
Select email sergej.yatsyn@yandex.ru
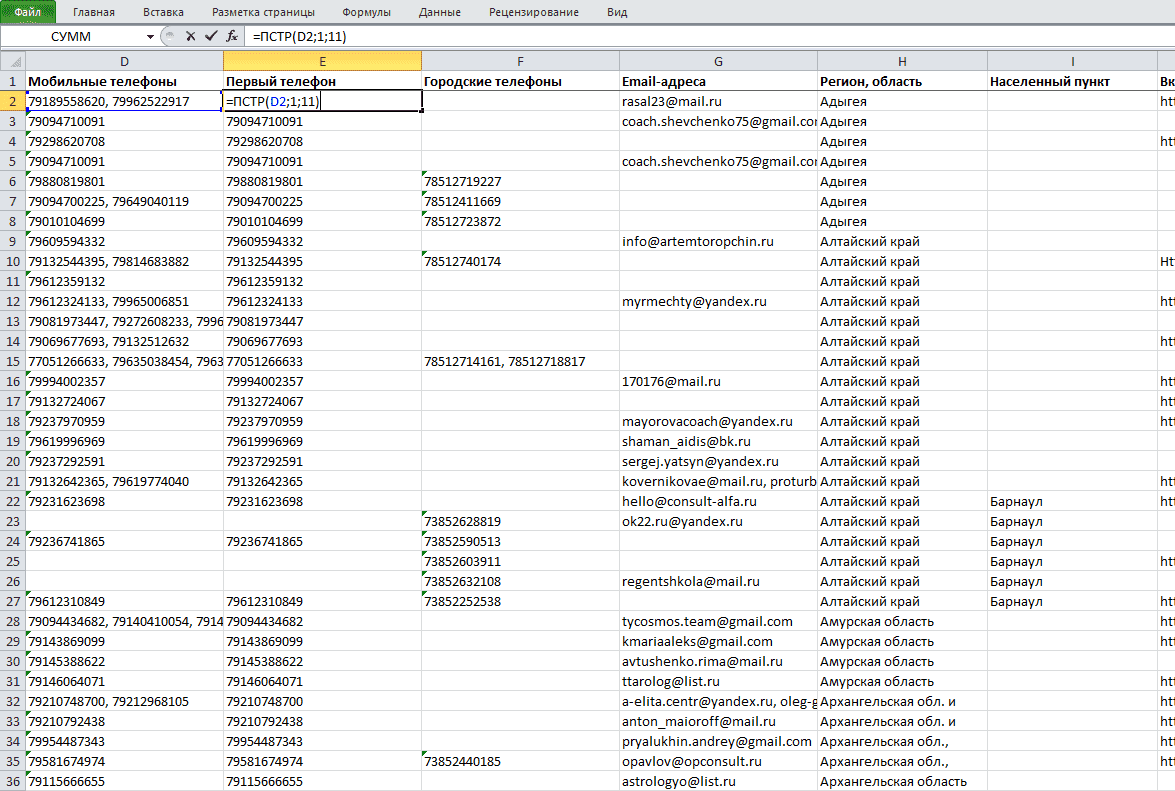click(718, 461)
